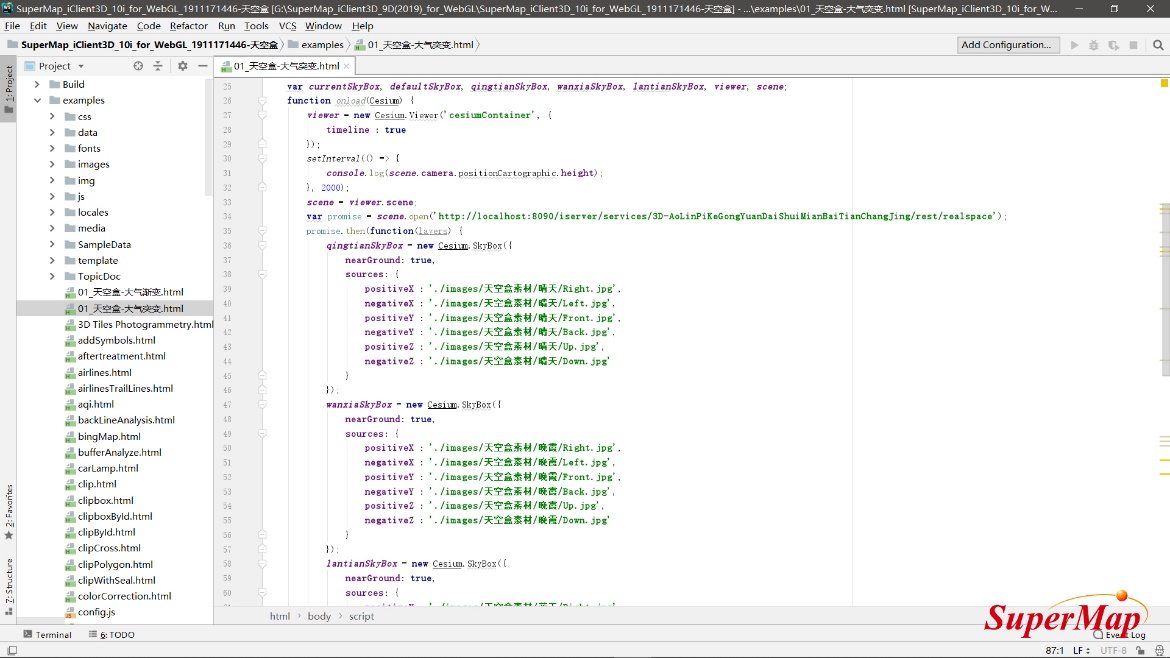1170x658 pixels.
Task: Open the Refactor menu
Action: click(188, 26)
